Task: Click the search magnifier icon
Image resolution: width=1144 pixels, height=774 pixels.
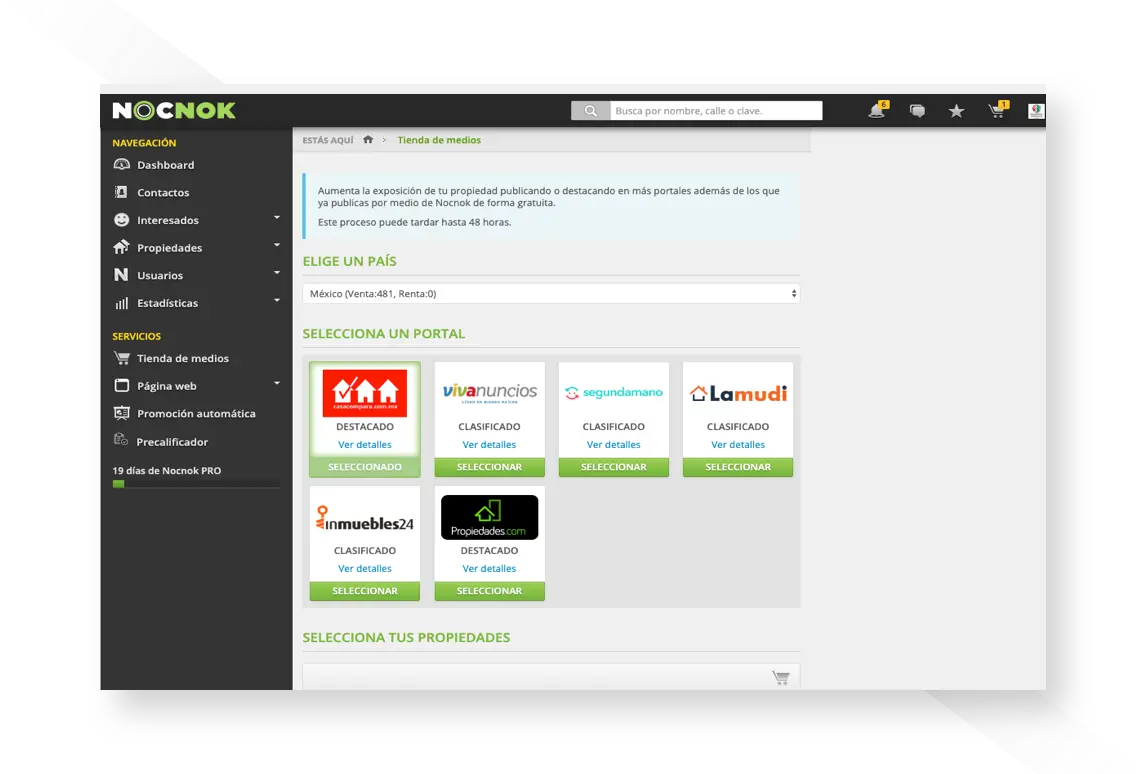Action: (x=590, y=111)
